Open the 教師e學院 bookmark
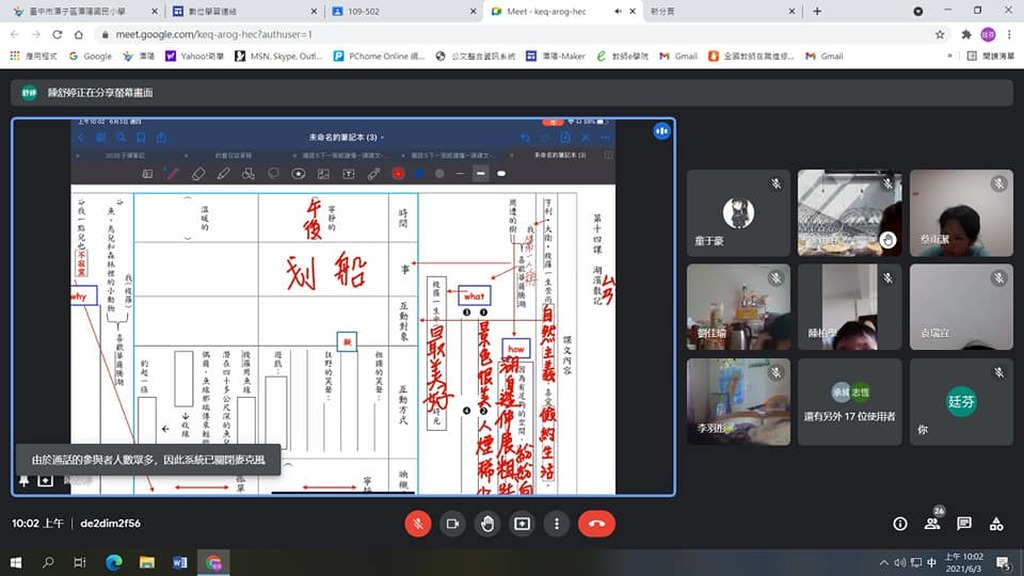The image size is (1024, 576). pos(622,56)
